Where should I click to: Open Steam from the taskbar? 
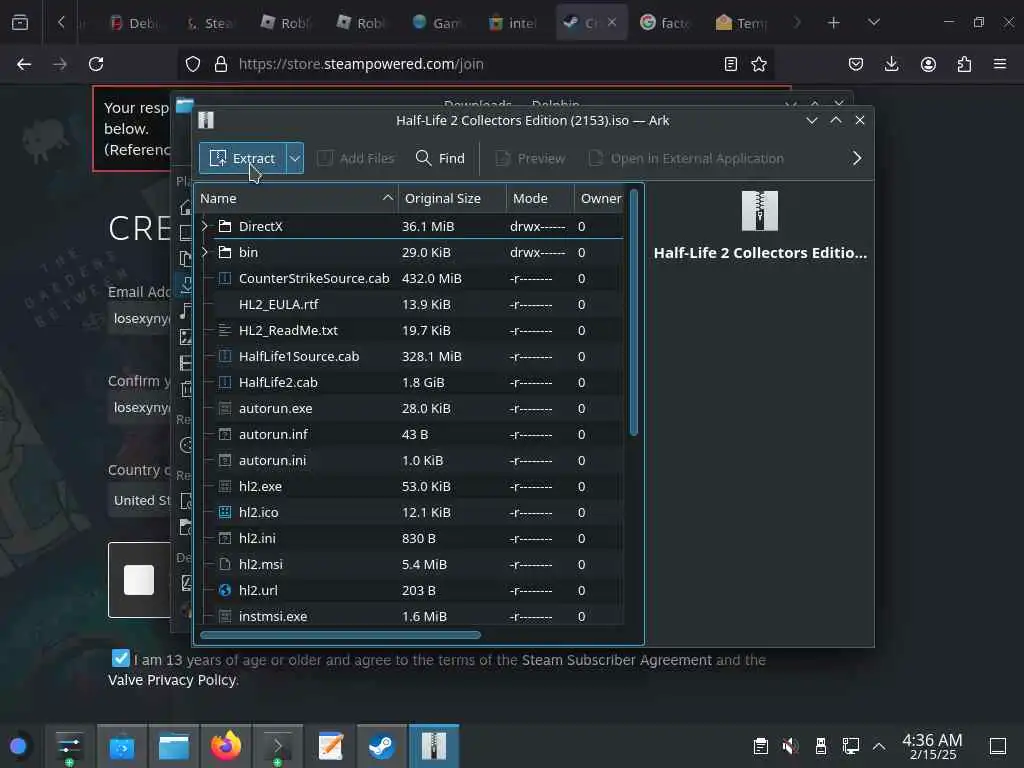[381, 746]
